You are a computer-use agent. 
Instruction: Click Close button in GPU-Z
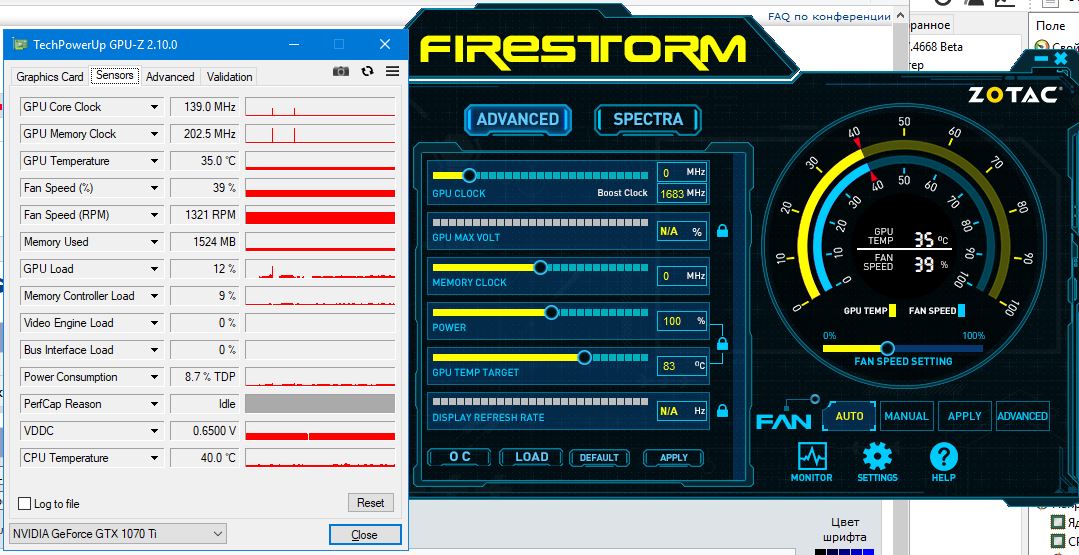pos(364,534)
